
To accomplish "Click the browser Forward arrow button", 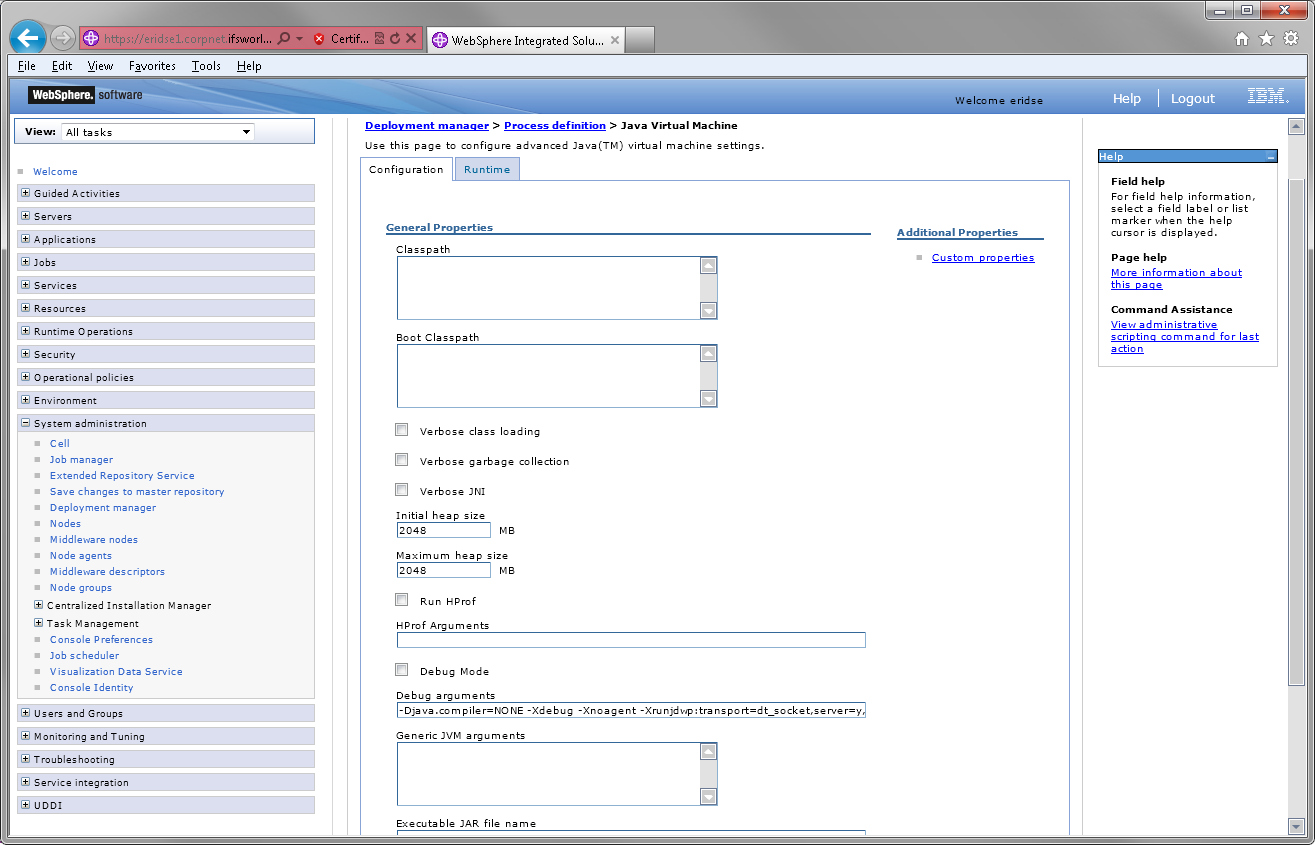I will coord(62,39).
